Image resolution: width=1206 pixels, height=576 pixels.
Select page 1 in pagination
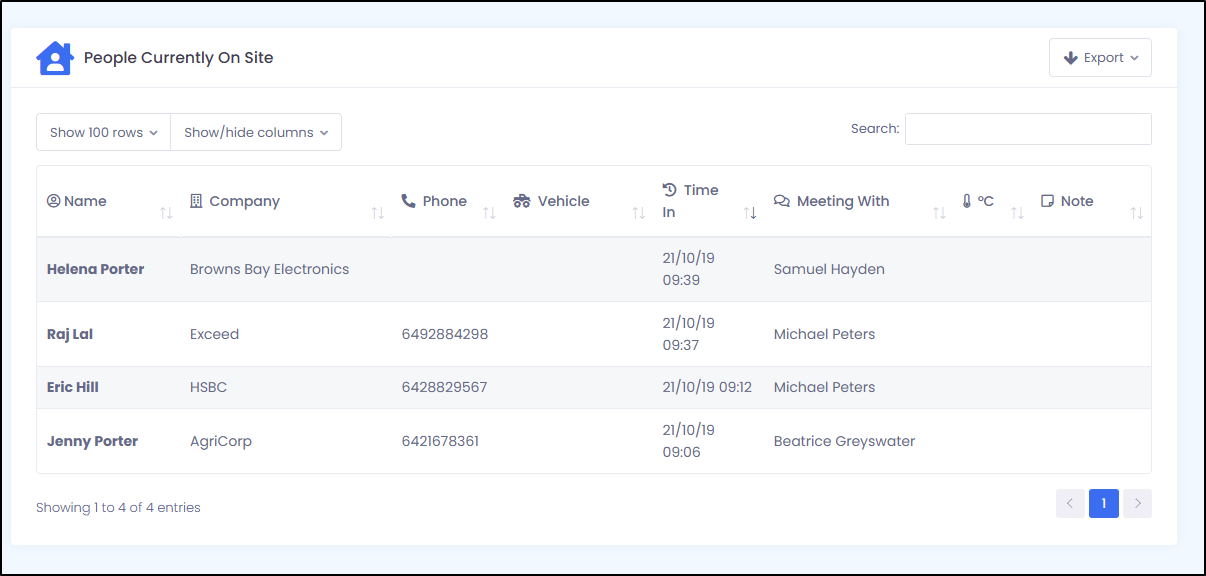[1104, 504]
